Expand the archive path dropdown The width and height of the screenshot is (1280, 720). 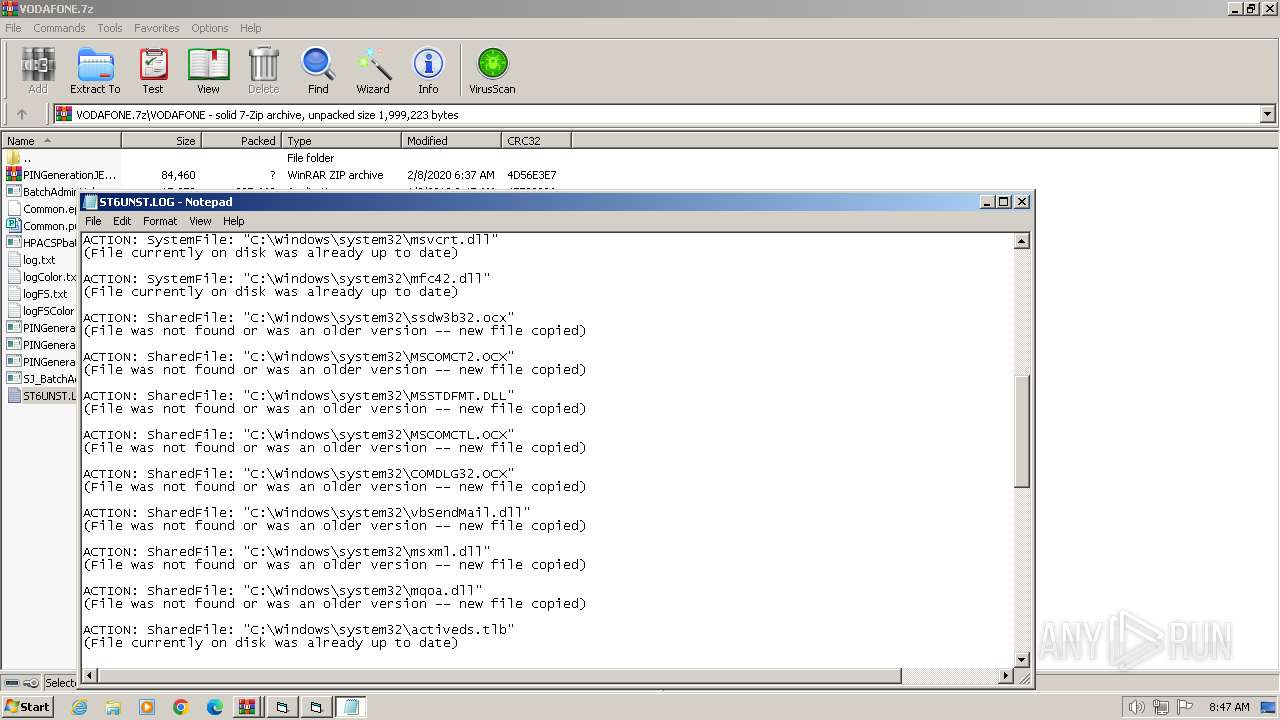[x=1267, y=114]
